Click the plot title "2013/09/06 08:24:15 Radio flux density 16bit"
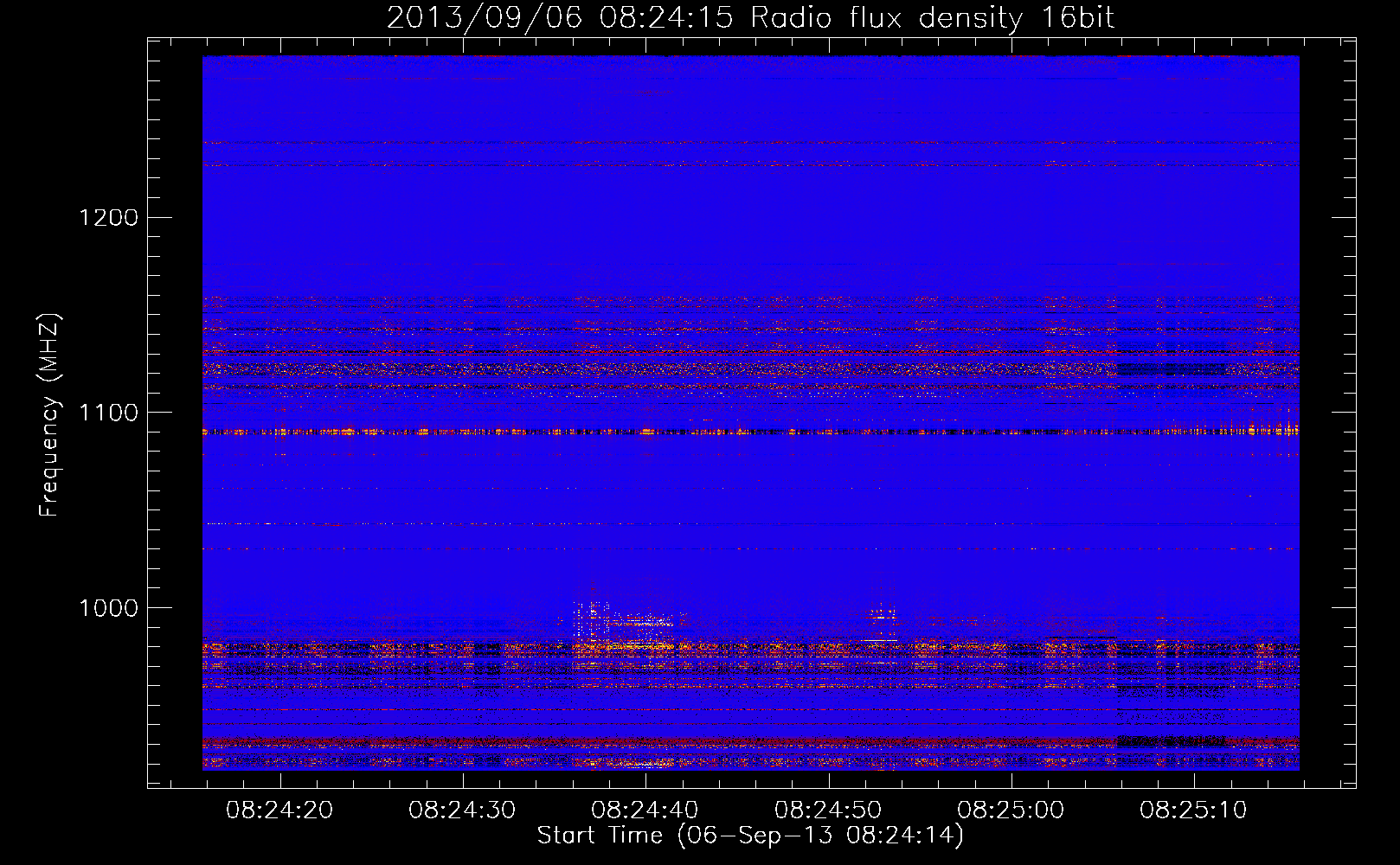Viewport: 1400px width, 865px height. [x=750, y=17]
